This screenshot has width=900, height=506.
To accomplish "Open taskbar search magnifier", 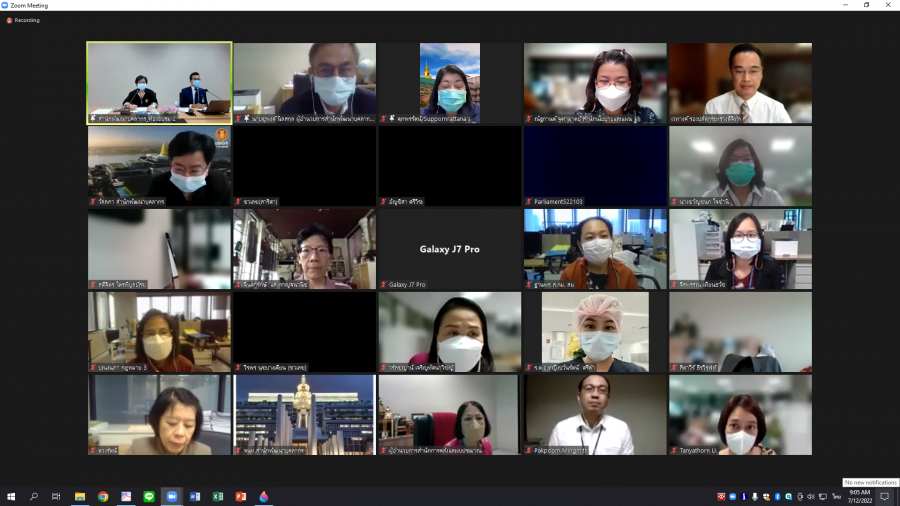I will (x=34, y=496).
